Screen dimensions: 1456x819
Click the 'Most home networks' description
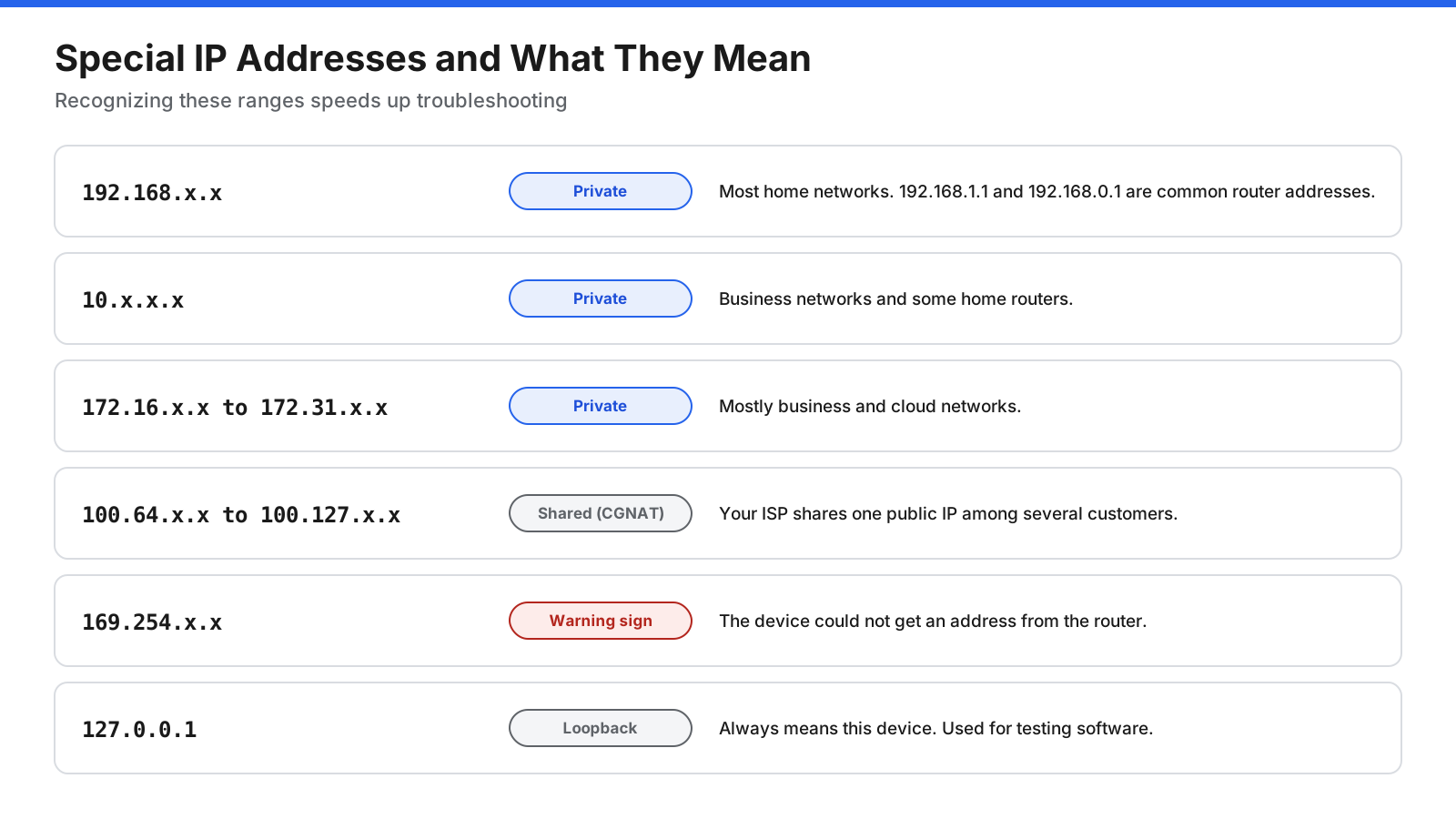click(x=1046, y=191)
